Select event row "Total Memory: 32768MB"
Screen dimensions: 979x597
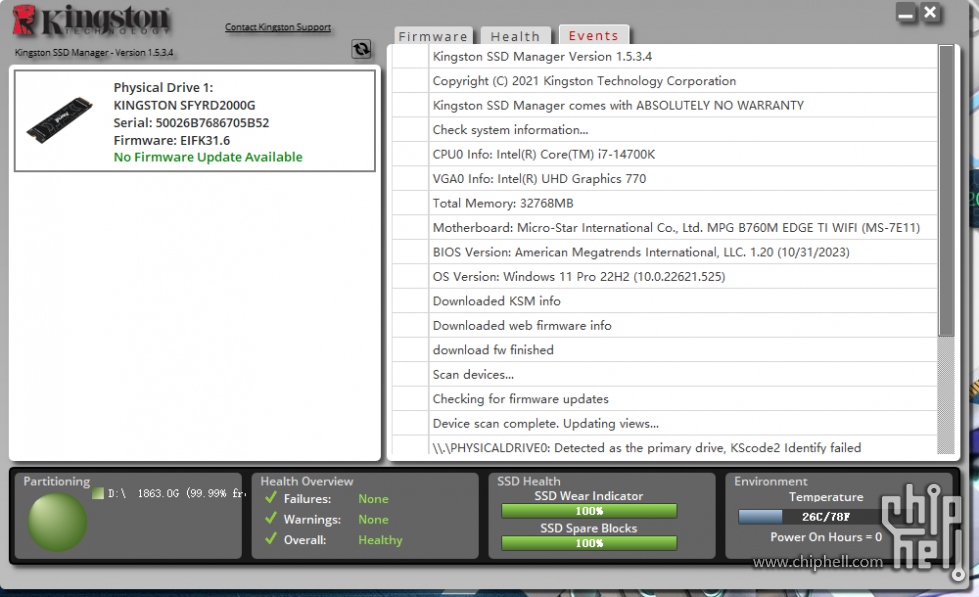pos(665,203)
